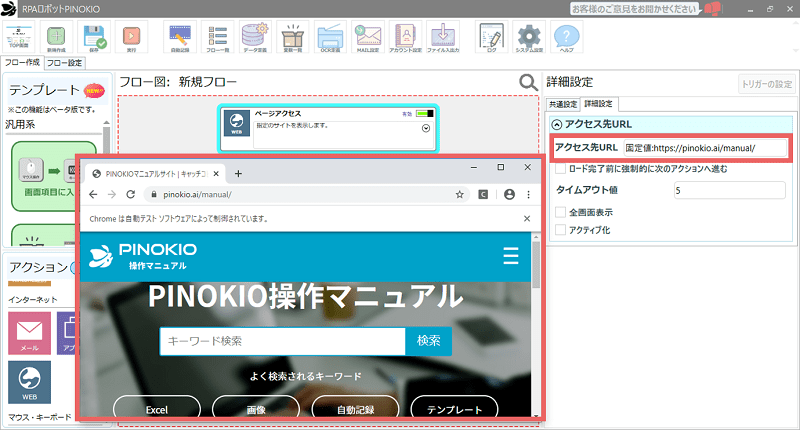800x430 pixels.
Task: Click the 汎用系 template category label
Action: point(20,124)
